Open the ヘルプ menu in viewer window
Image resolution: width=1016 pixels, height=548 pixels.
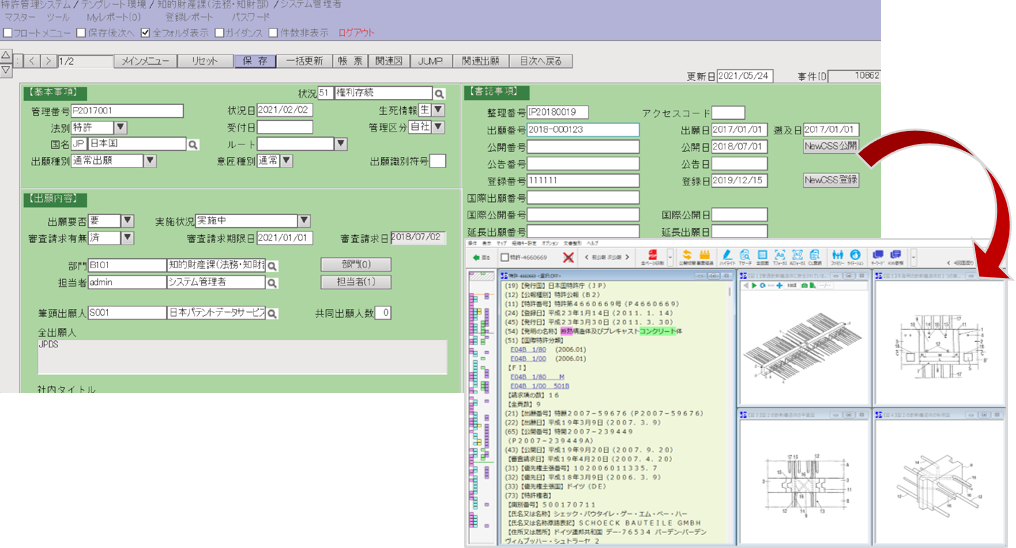[592, 244]
